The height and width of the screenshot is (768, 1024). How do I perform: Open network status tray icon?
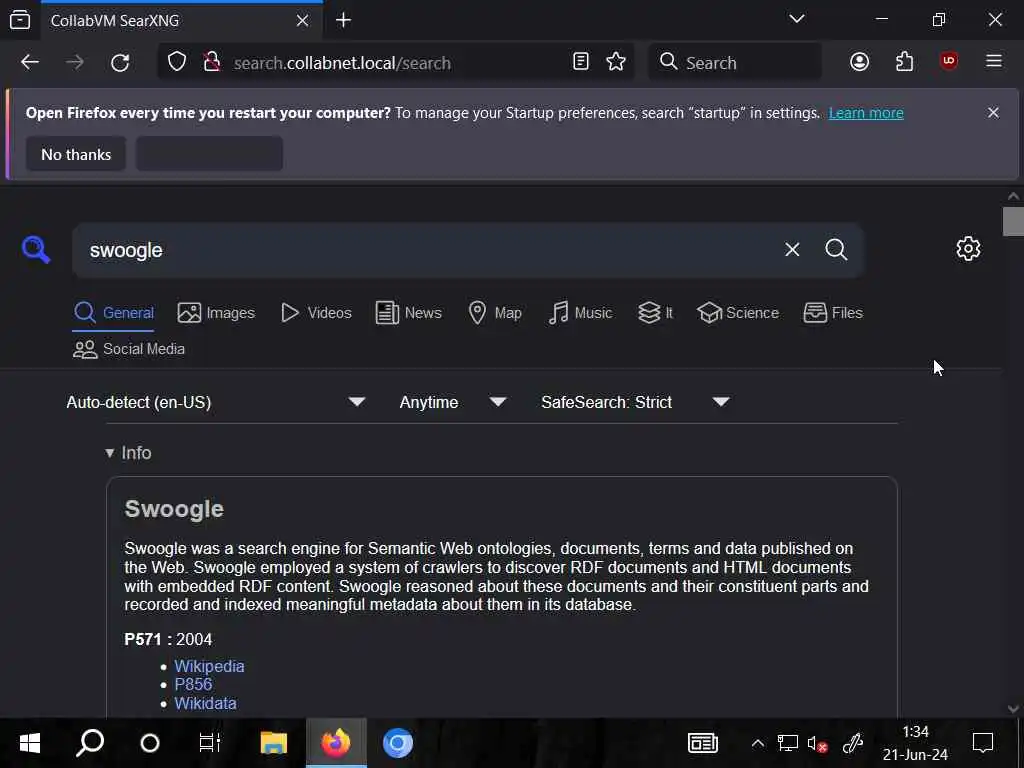pos(788,743)
